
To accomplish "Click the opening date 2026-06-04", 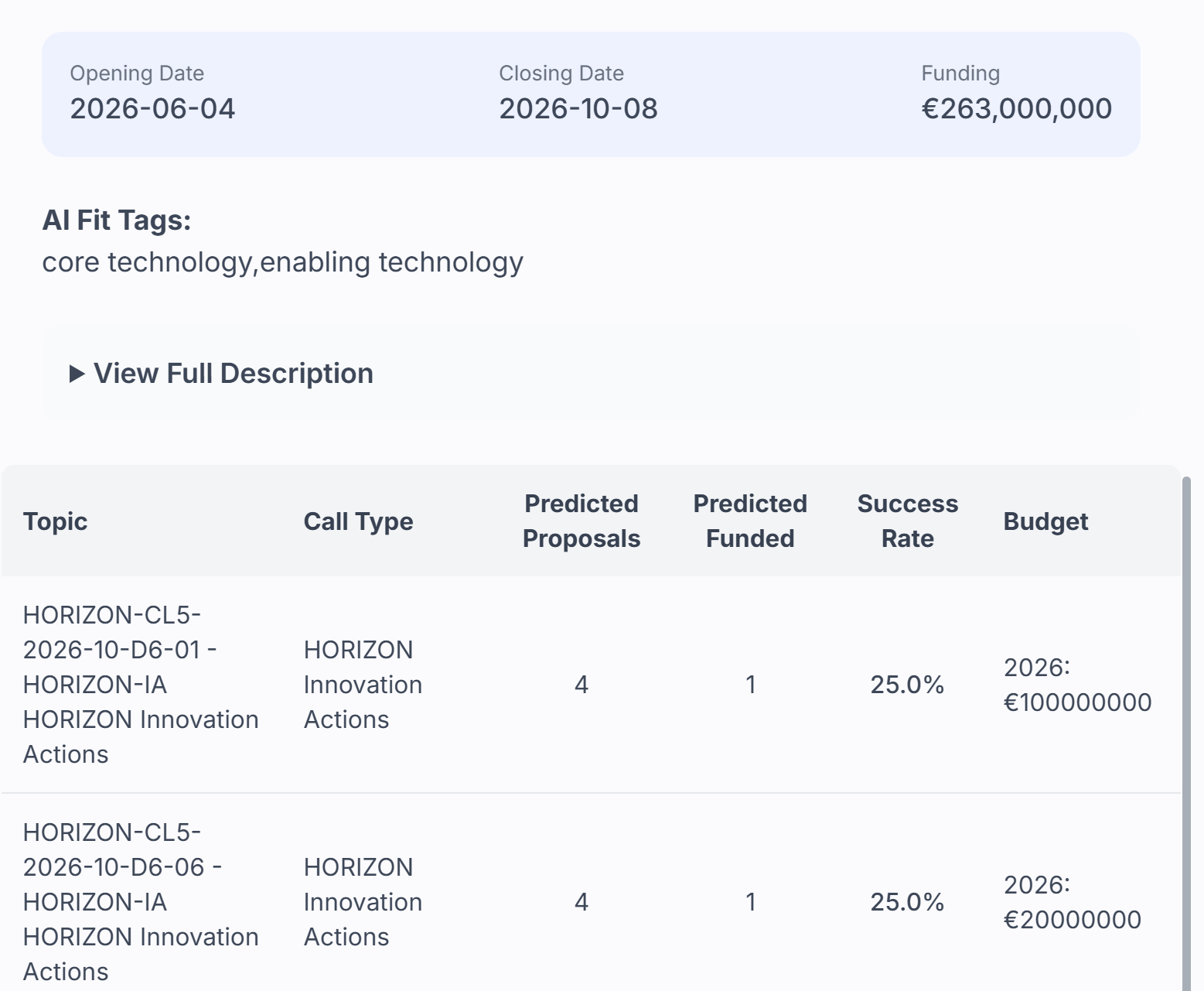I will (152, 109).
